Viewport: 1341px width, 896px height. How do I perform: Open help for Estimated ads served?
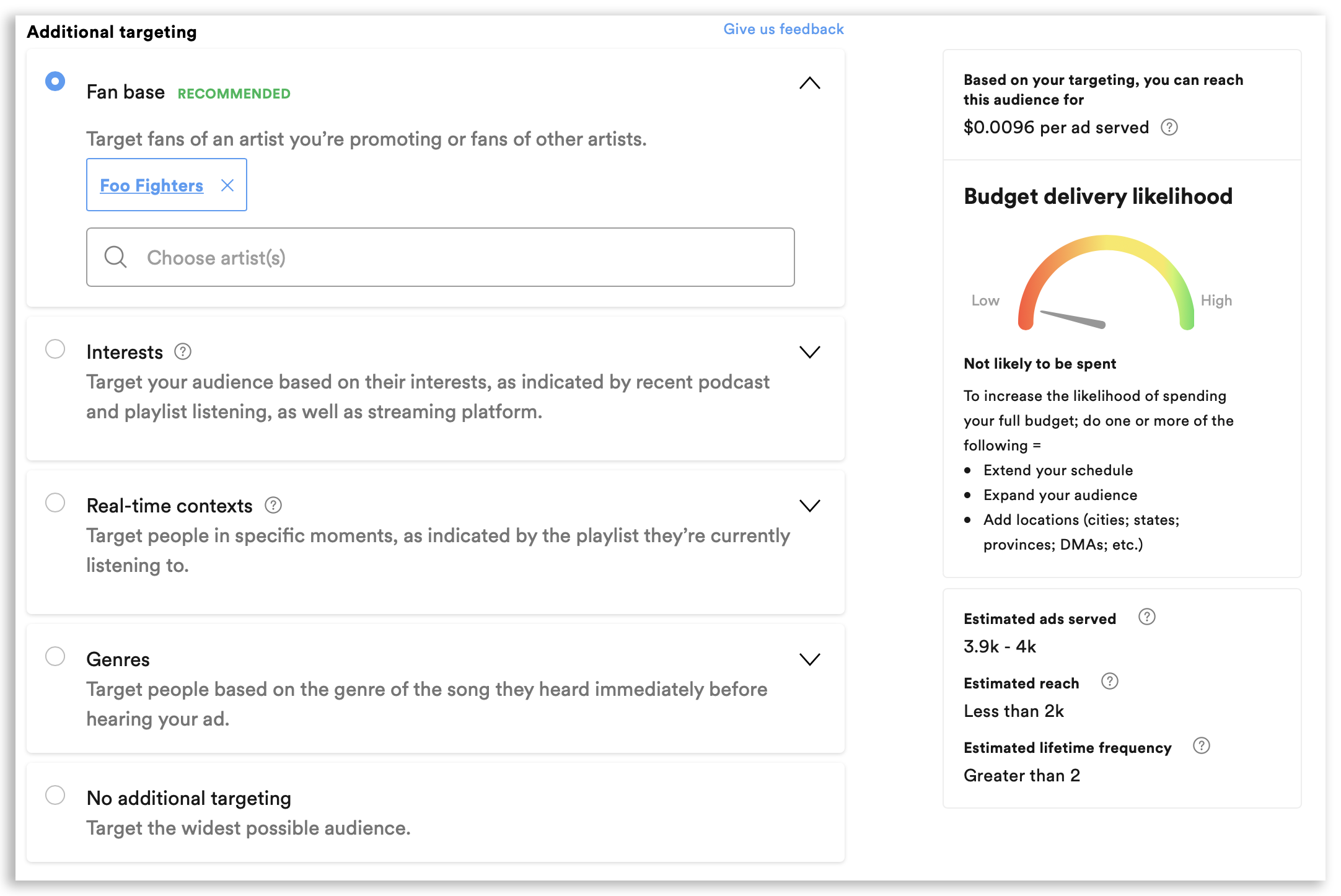click(x=1147, y=617)
